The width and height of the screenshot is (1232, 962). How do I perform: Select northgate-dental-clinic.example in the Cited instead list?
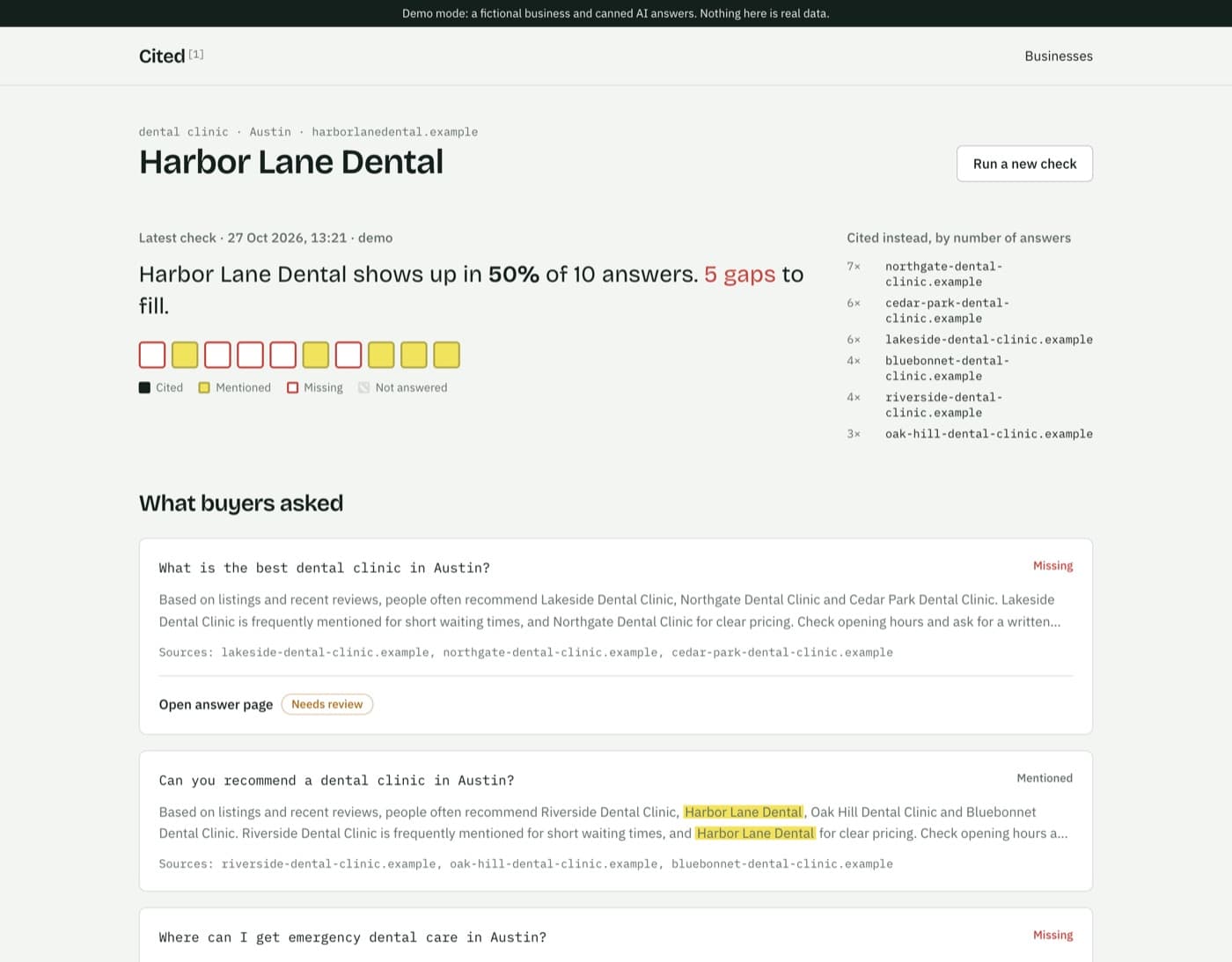coord(944,274)
